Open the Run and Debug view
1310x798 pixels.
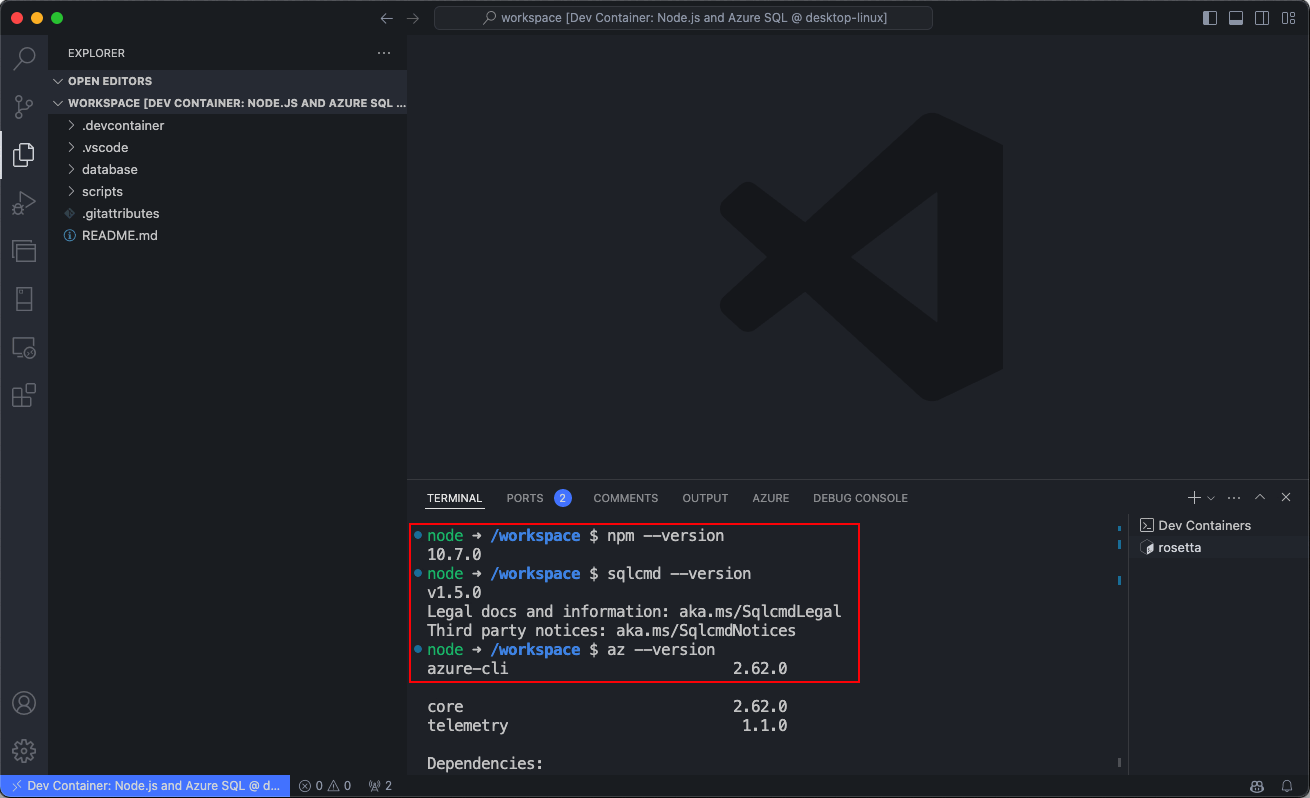[x=24, y=203]
